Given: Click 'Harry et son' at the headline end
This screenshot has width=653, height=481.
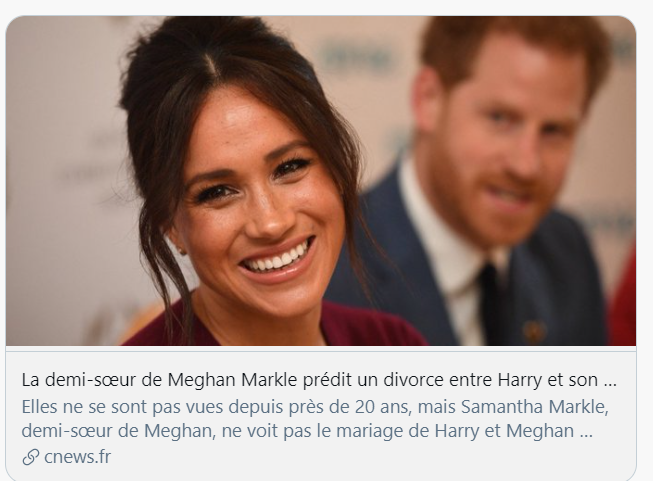Looking at the screenshot, I should (548, 380).
